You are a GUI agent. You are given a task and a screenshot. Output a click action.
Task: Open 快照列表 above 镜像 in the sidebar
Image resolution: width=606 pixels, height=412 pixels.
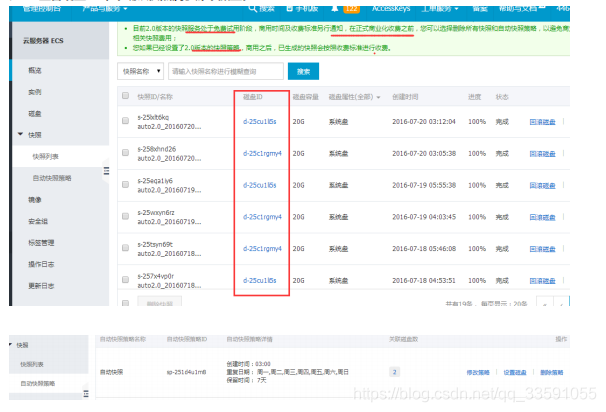46,157
